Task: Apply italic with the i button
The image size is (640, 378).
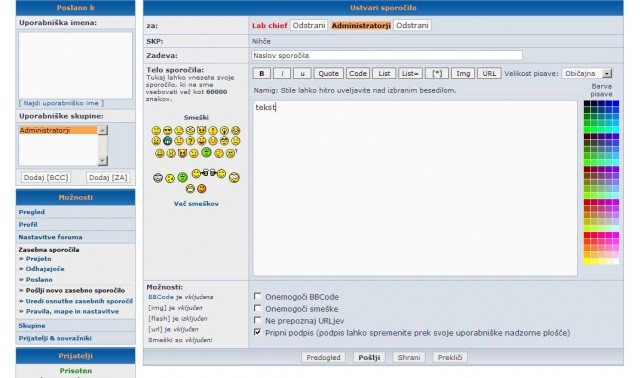Action: coord(282,73)
